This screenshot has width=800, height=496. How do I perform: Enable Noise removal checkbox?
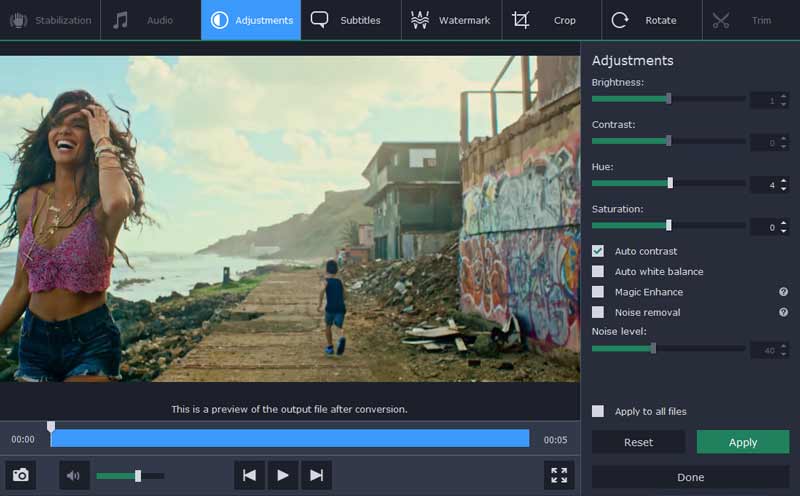(597, 312)
